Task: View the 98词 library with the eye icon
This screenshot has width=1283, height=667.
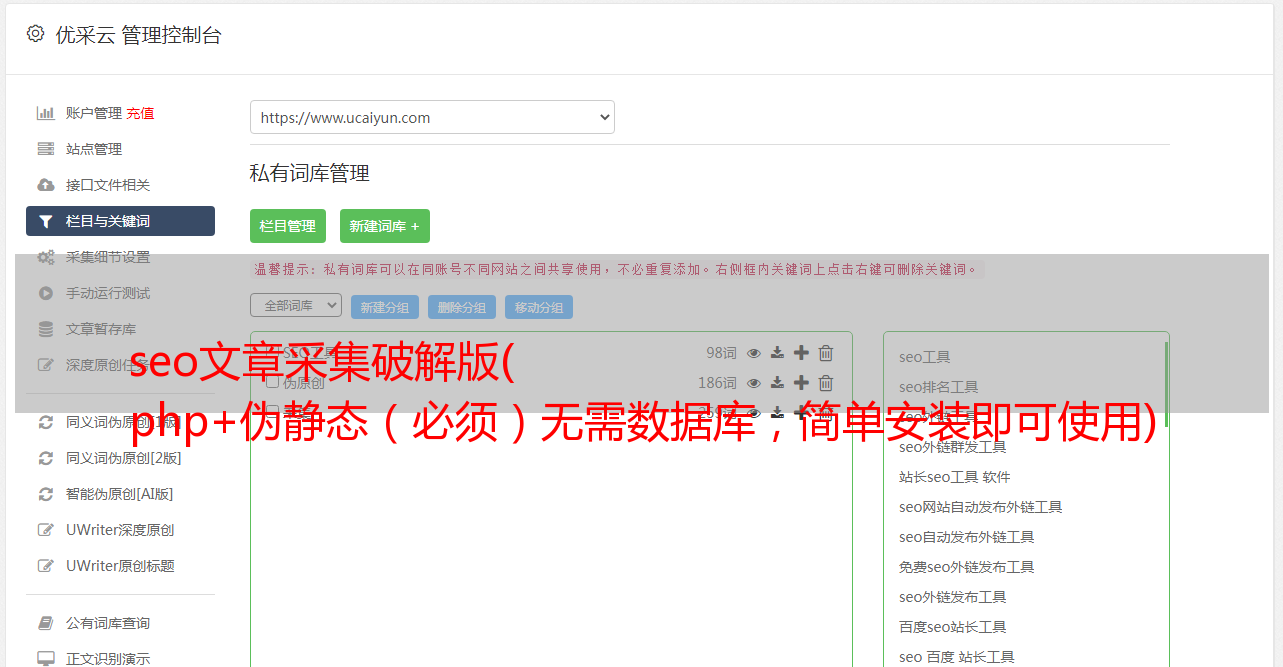Action: (x=754, y=353)
